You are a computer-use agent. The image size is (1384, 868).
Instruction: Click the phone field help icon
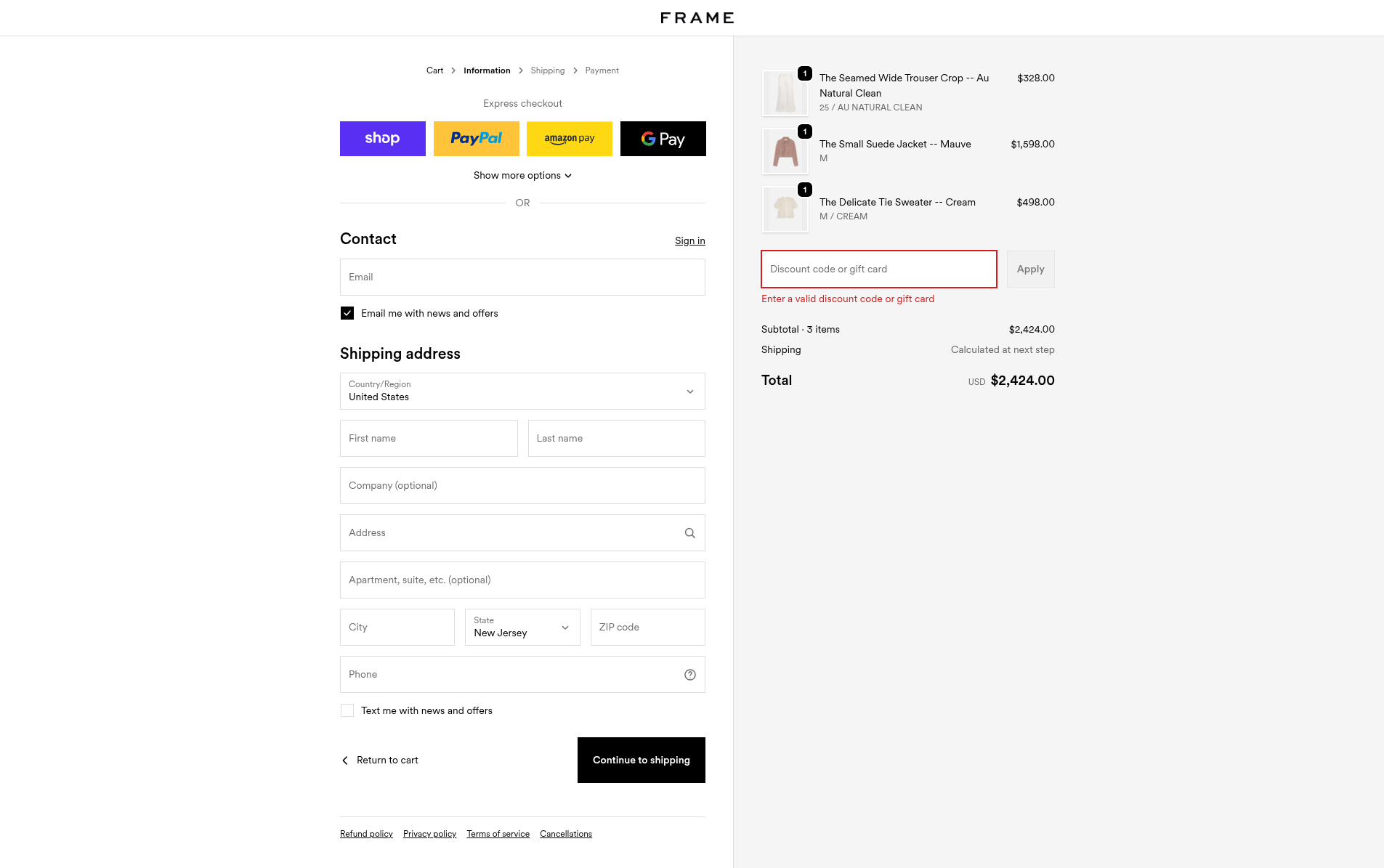689,675
